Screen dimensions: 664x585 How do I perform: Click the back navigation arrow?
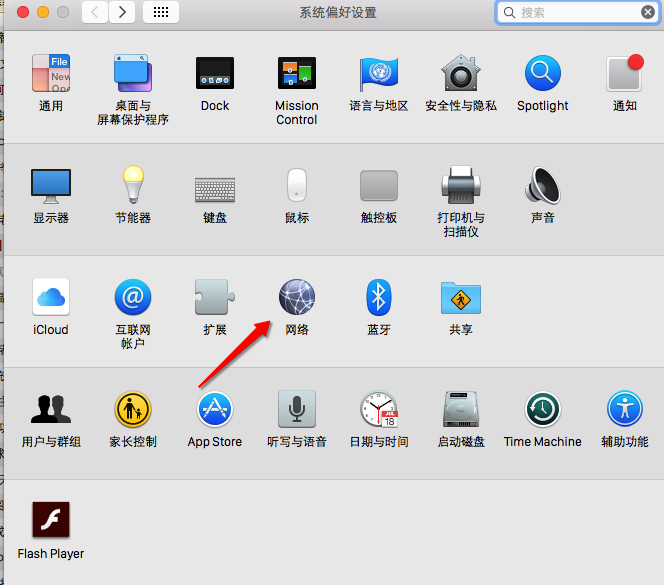[x=96, y=12]
